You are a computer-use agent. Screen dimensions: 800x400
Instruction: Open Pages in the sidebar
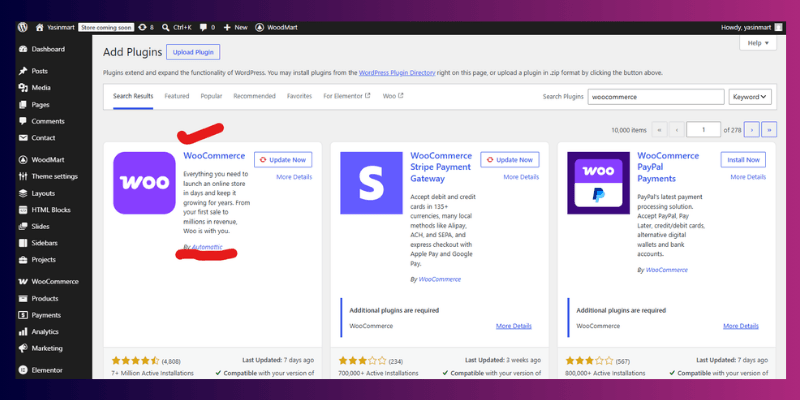point(40,105)
